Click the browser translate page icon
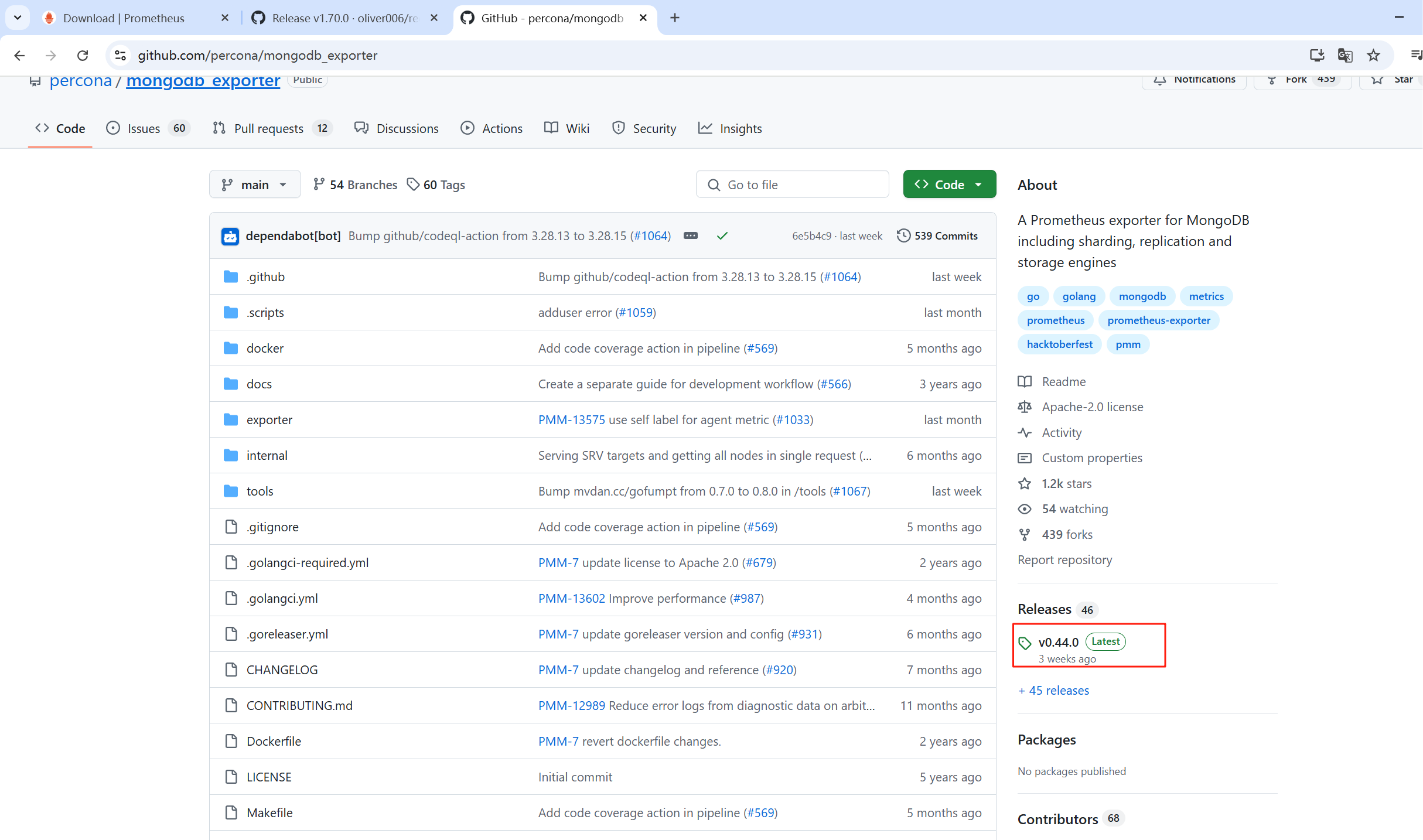The image size is (1423, 840). 1345,55
